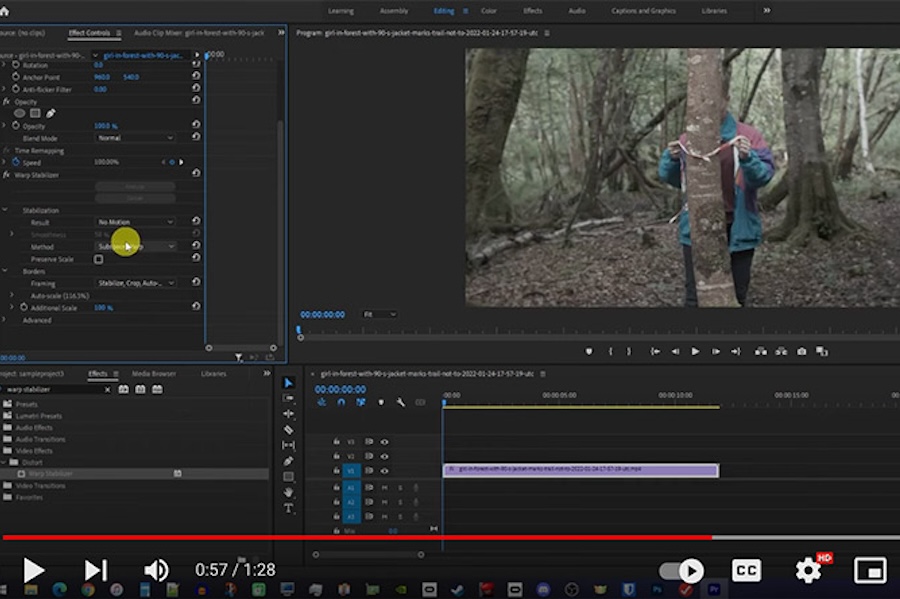Expand the Advanced section
900x599 pixels.
(4, 320)
